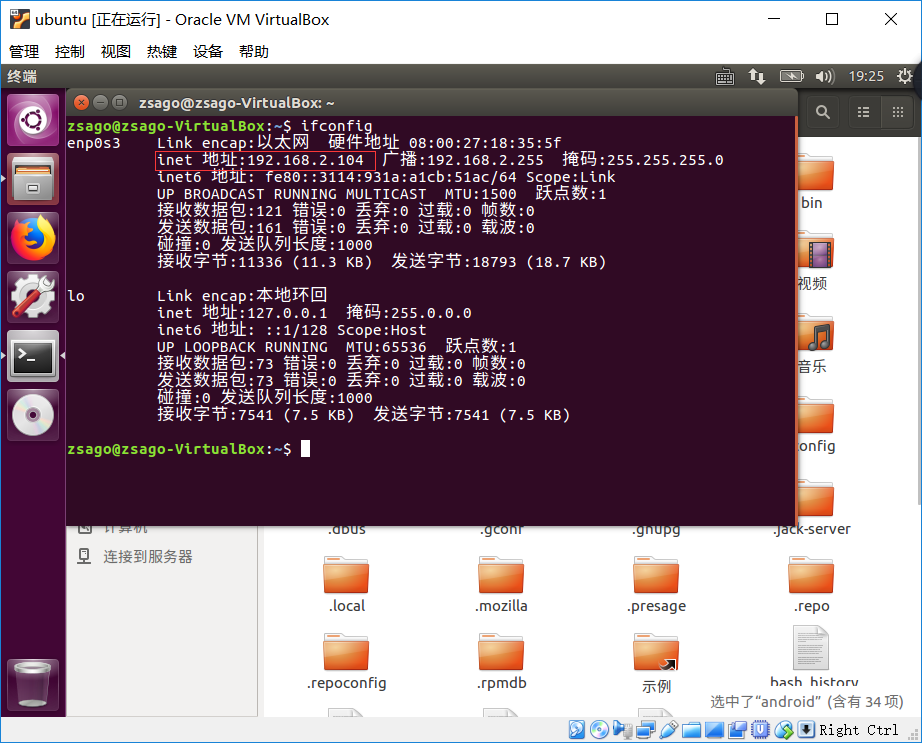Open the sound volume indicator
Image resolution: width=922 pixels, height=743 pixels.
tap(824, 76)
